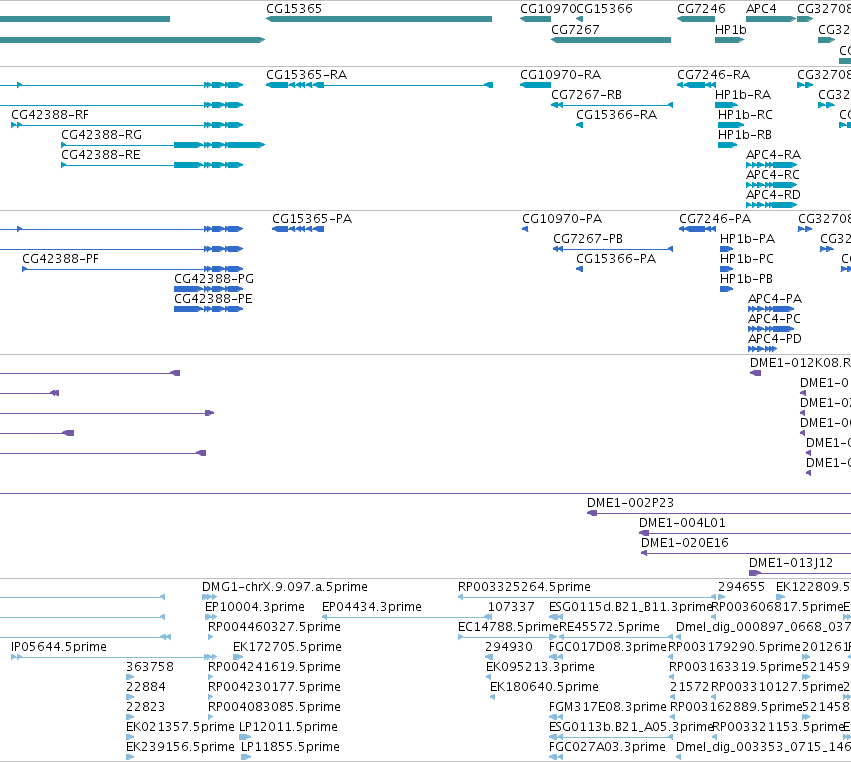The width and height of the screenshot is (851, 762).
Task: Select CG42388-RF transcript label
Action: point(49,115)
